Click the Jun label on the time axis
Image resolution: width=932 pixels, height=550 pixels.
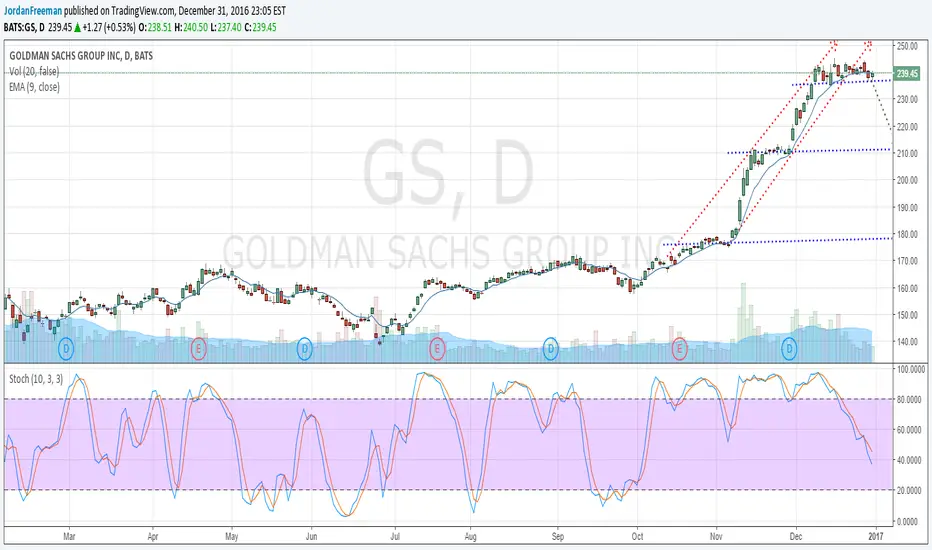311,536
